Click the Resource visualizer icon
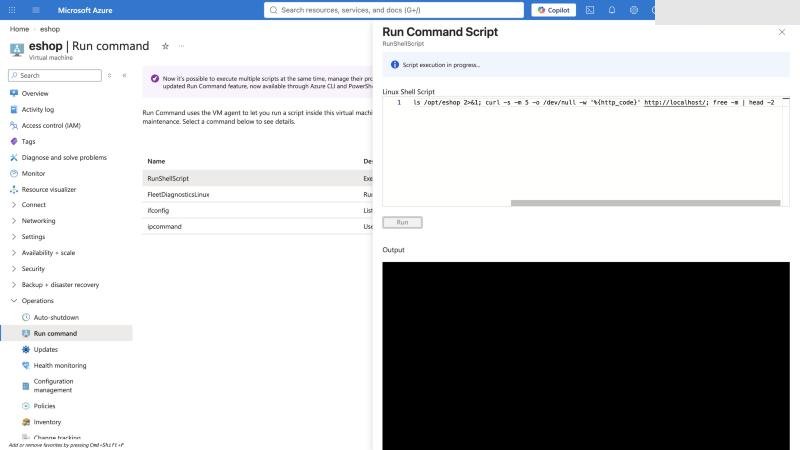The height and width of the screenshot is (450, 800). click(x=14, y=189)
